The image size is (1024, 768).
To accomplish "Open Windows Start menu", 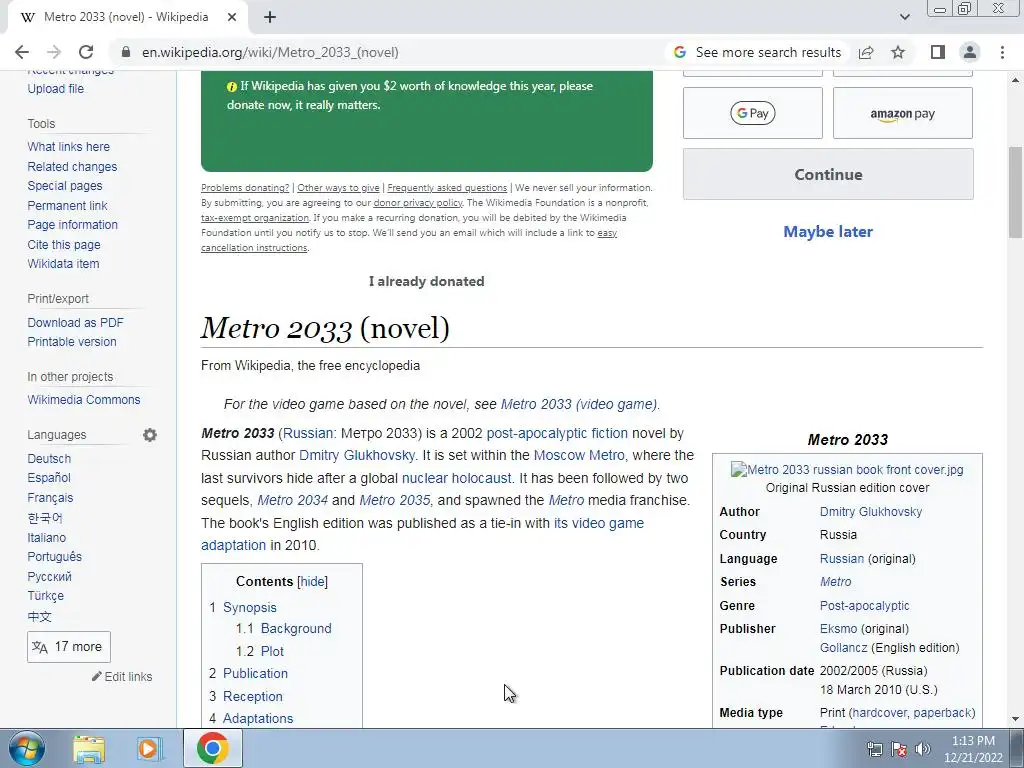I will pyautogui.click(x=27, y=748).
